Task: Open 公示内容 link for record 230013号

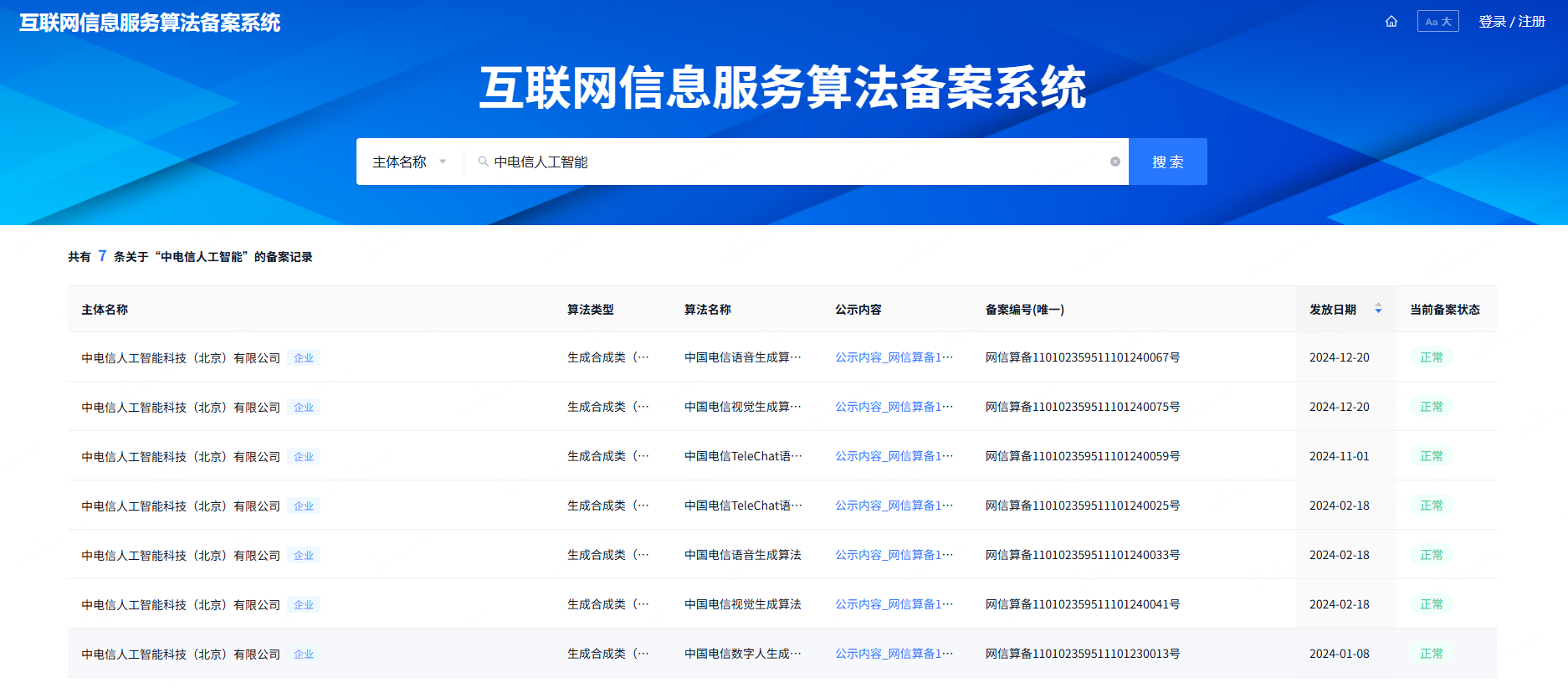Action: [x=894, y=654]
